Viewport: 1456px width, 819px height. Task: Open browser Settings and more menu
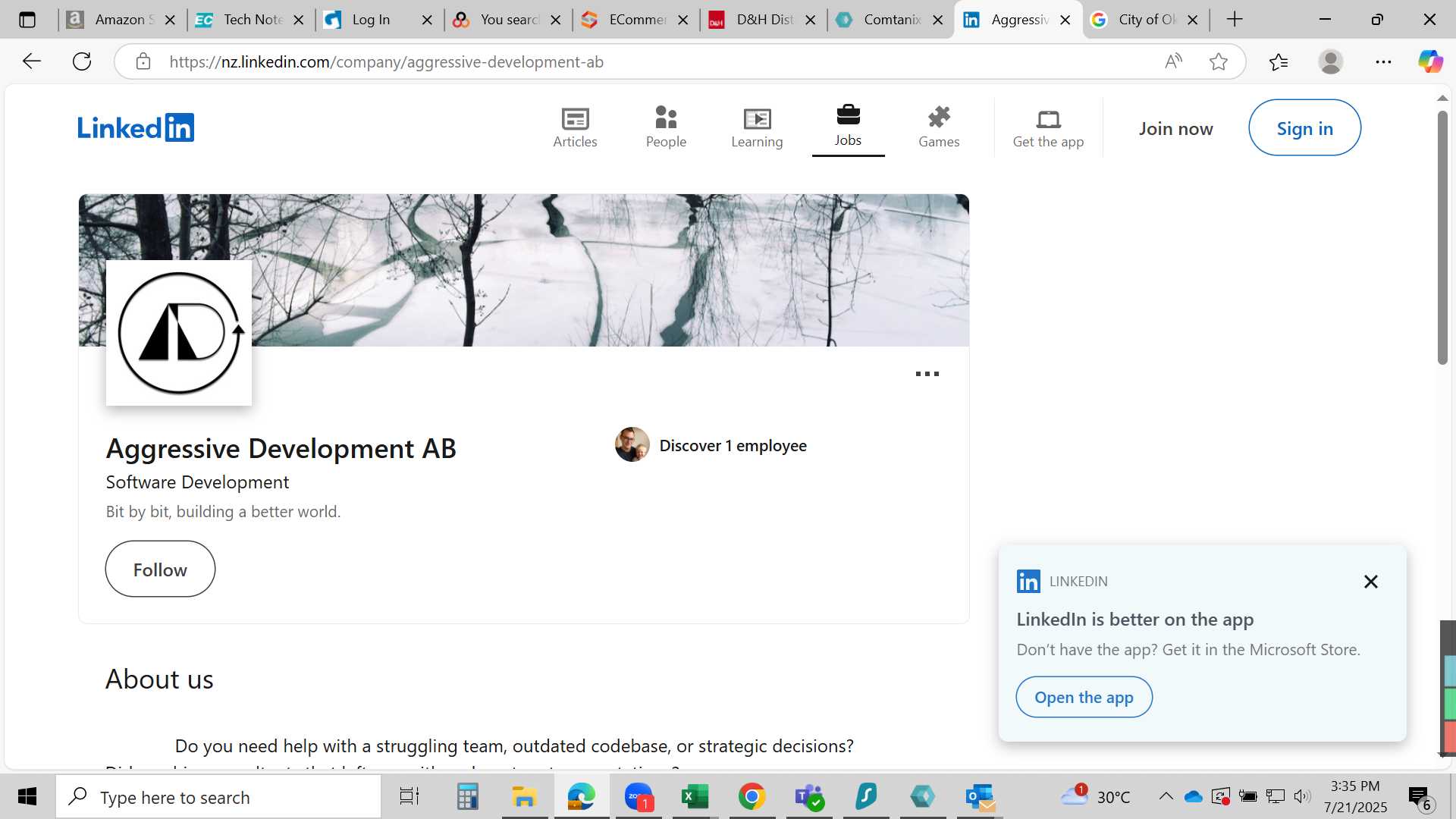point(1383,61)
